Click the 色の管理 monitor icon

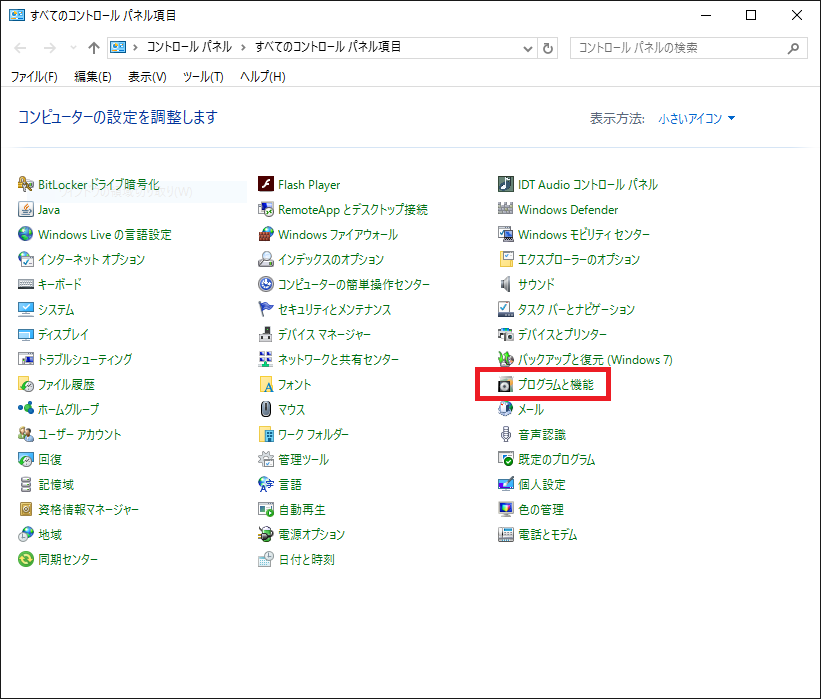point(505,509)
